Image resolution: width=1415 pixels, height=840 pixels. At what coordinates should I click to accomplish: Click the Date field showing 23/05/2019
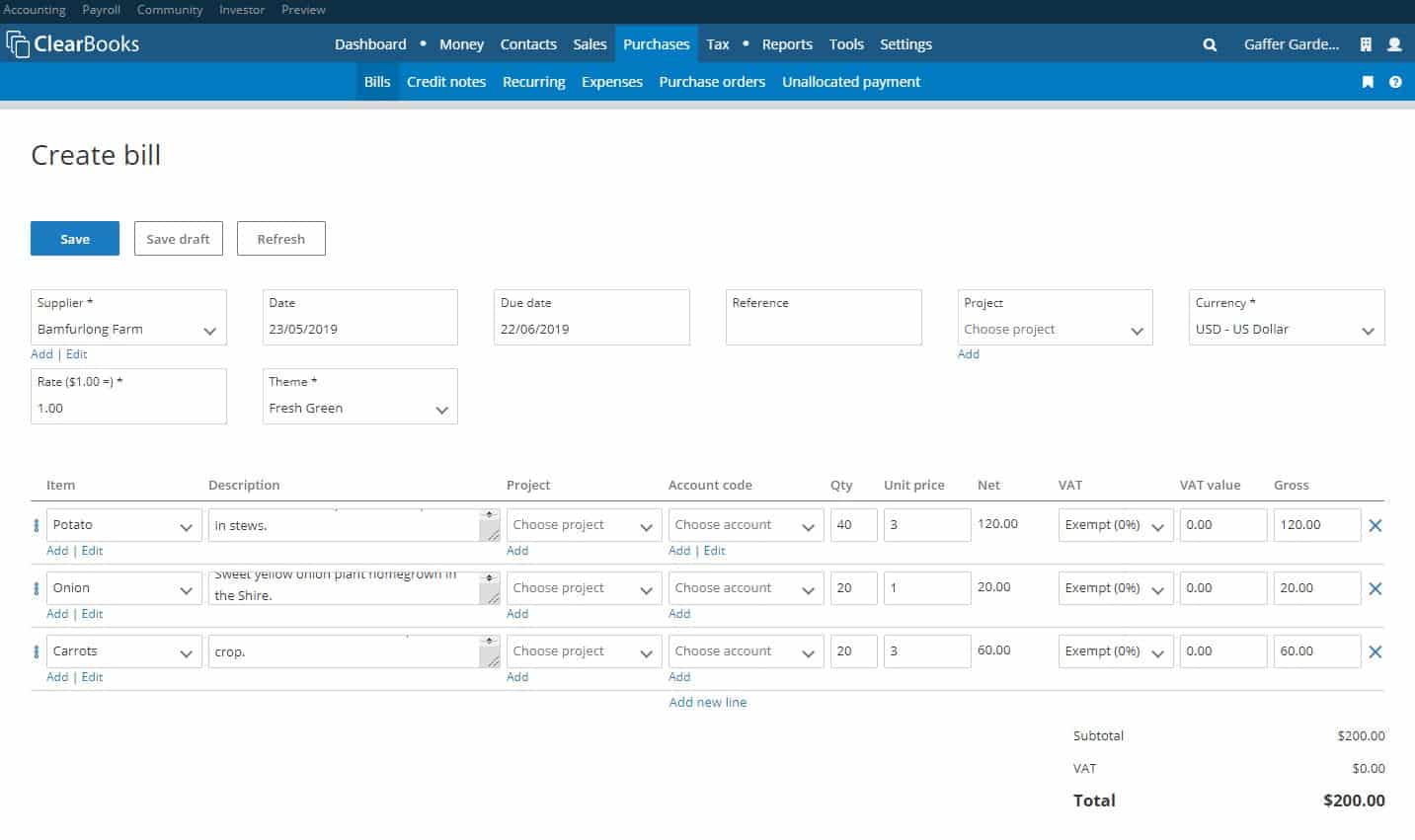[x=360, y=317]
